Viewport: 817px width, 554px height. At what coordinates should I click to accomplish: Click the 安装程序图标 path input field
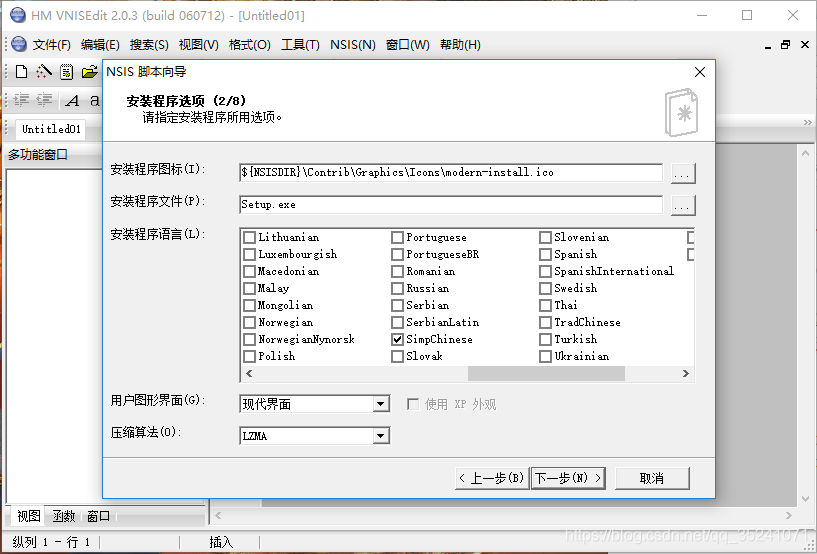(x=451, y=173)
